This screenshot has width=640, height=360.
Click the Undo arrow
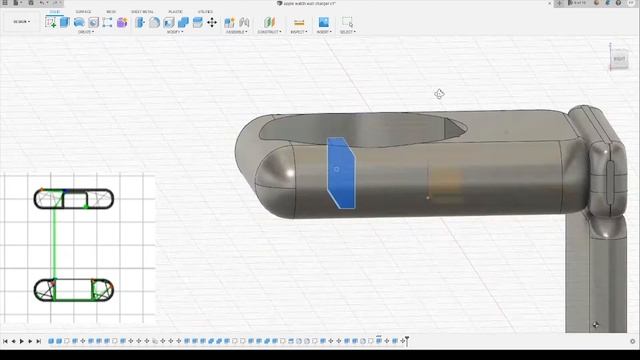[42, 3]
